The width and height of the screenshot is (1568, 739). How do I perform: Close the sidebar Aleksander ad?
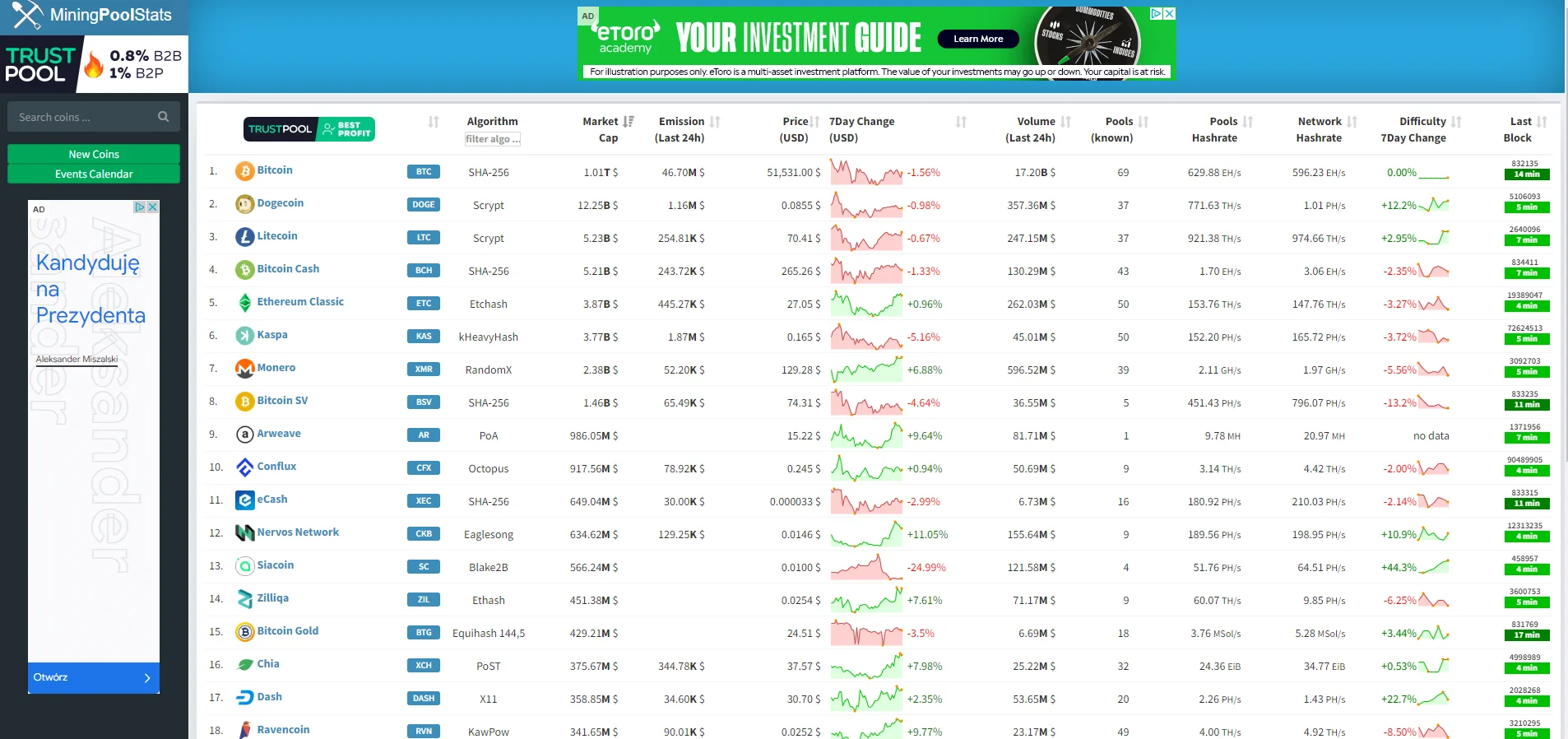coord(152,207)
